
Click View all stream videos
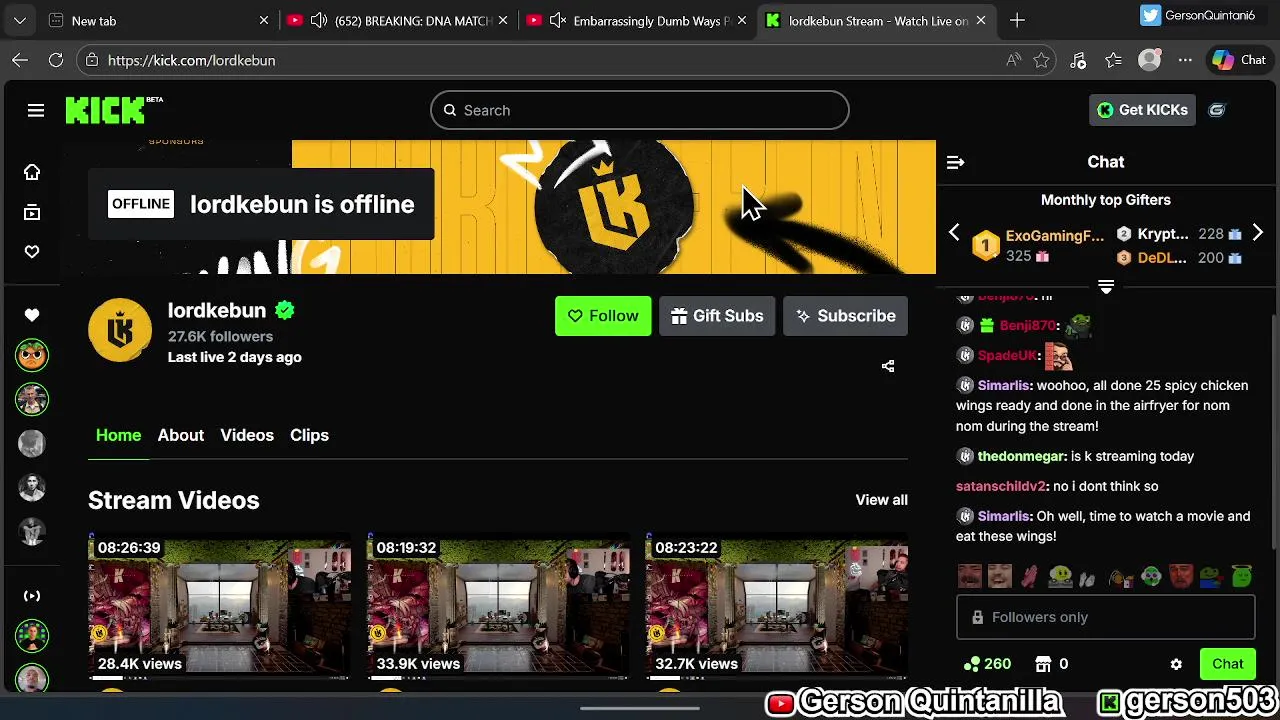click(881, 500)
